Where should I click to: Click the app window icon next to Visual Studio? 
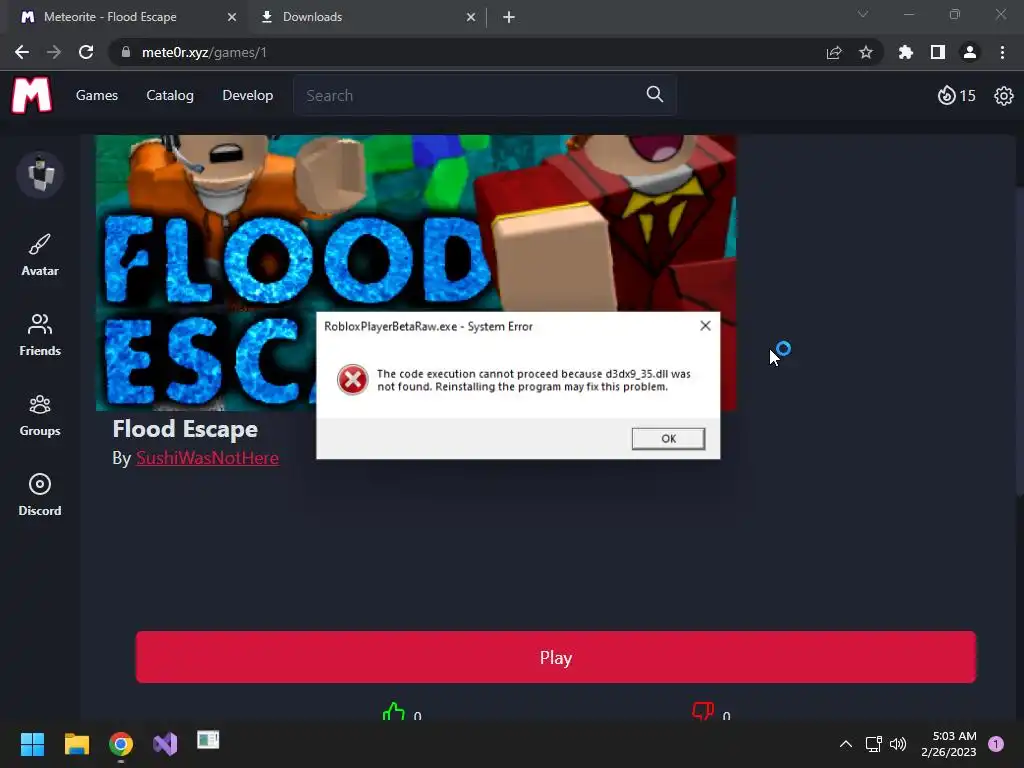[x=208, y=740]
